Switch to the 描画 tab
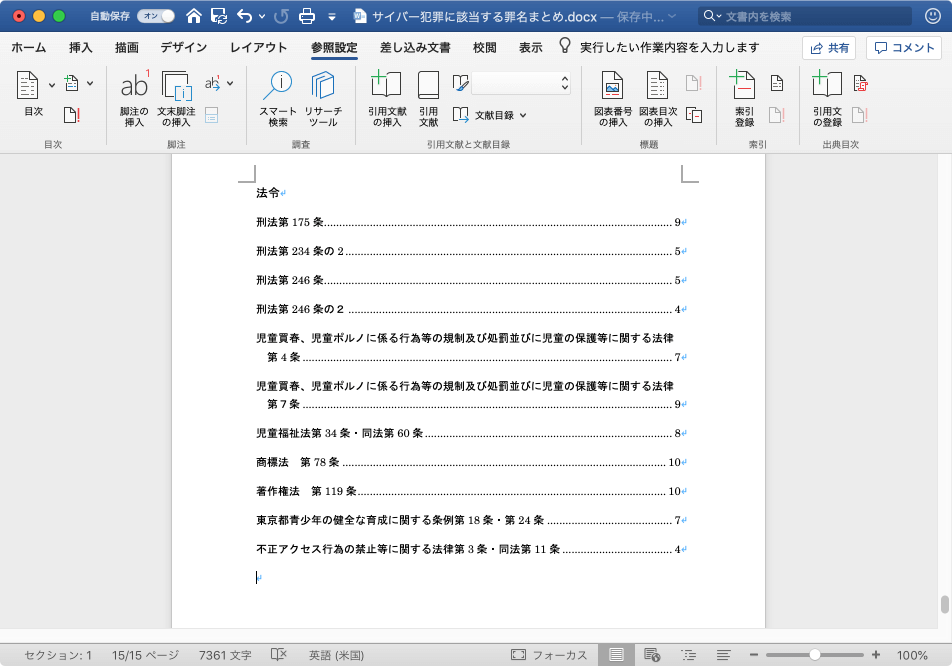This screenshot has height=666, width=952. tap(127, 47)
